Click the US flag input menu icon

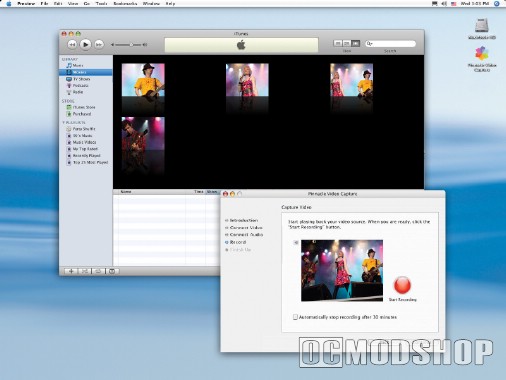[453, 4]
